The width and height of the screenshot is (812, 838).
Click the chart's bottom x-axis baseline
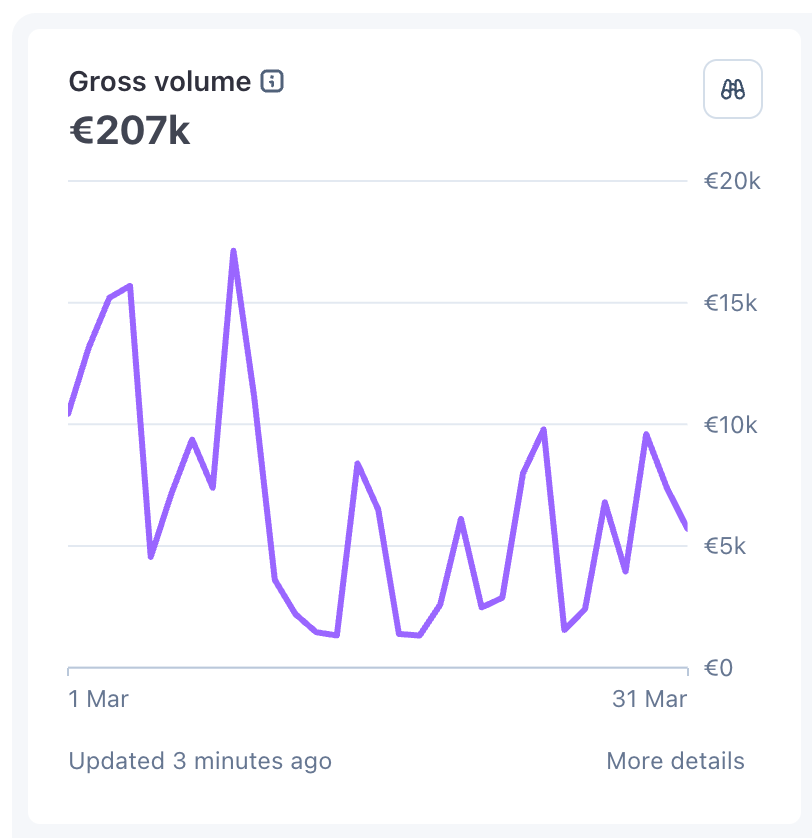(377, 668)
